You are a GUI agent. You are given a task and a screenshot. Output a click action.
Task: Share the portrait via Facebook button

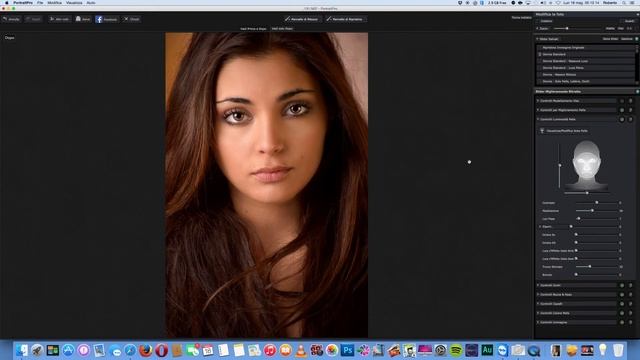pos(107,19)
